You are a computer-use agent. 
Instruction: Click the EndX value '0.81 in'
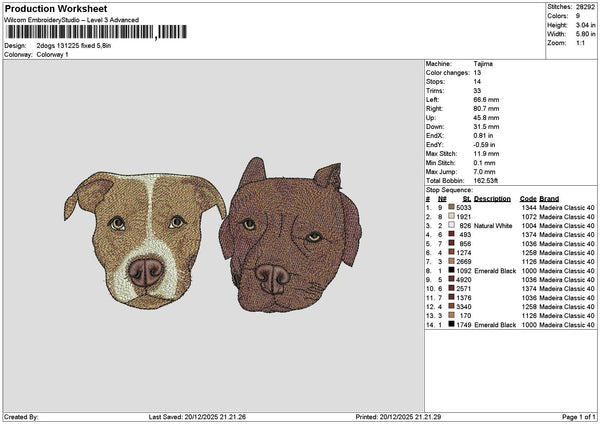tap(483, 135)
